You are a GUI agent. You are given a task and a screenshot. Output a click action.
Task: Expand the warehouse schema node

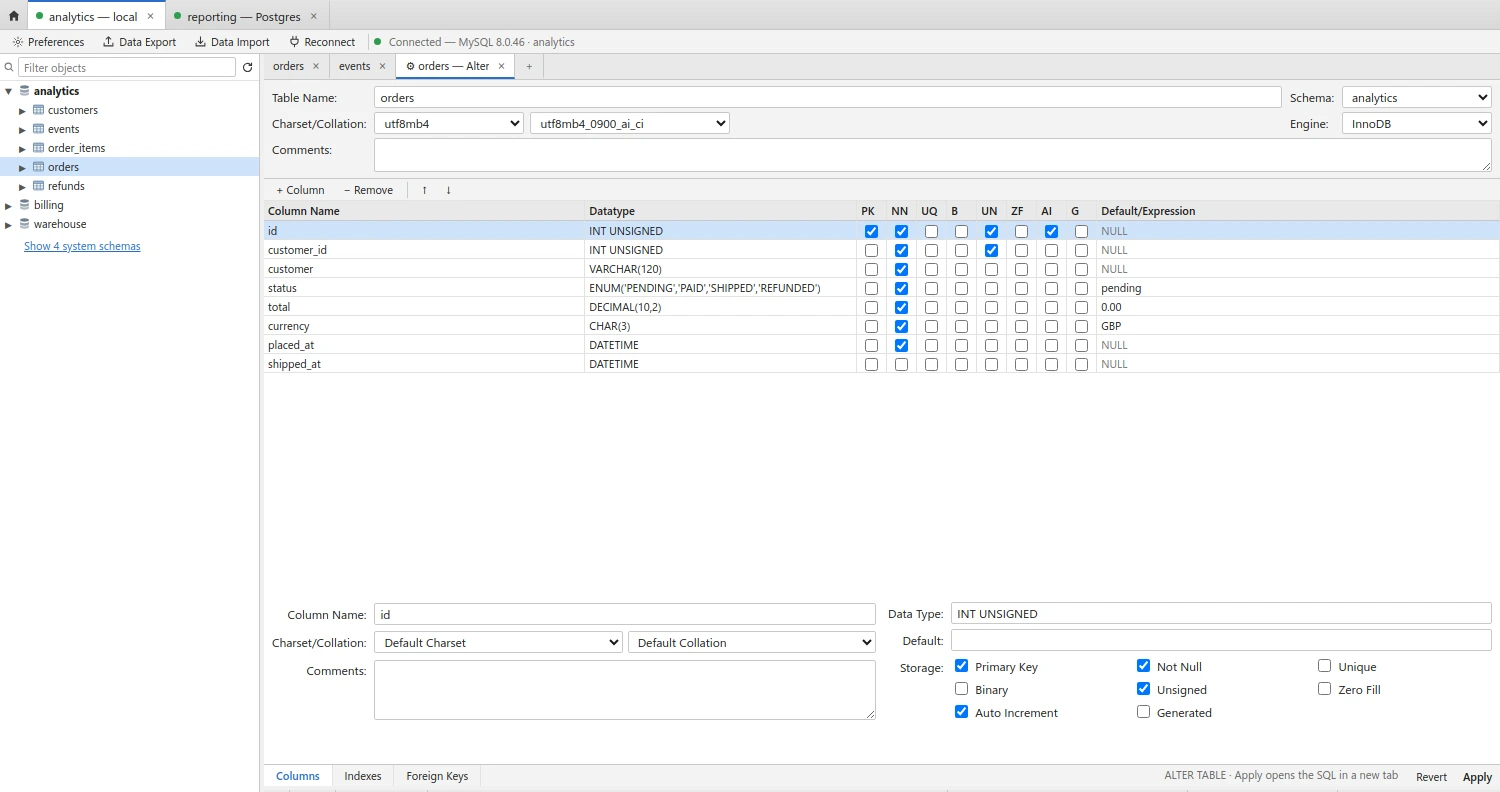tap(9, 224)
